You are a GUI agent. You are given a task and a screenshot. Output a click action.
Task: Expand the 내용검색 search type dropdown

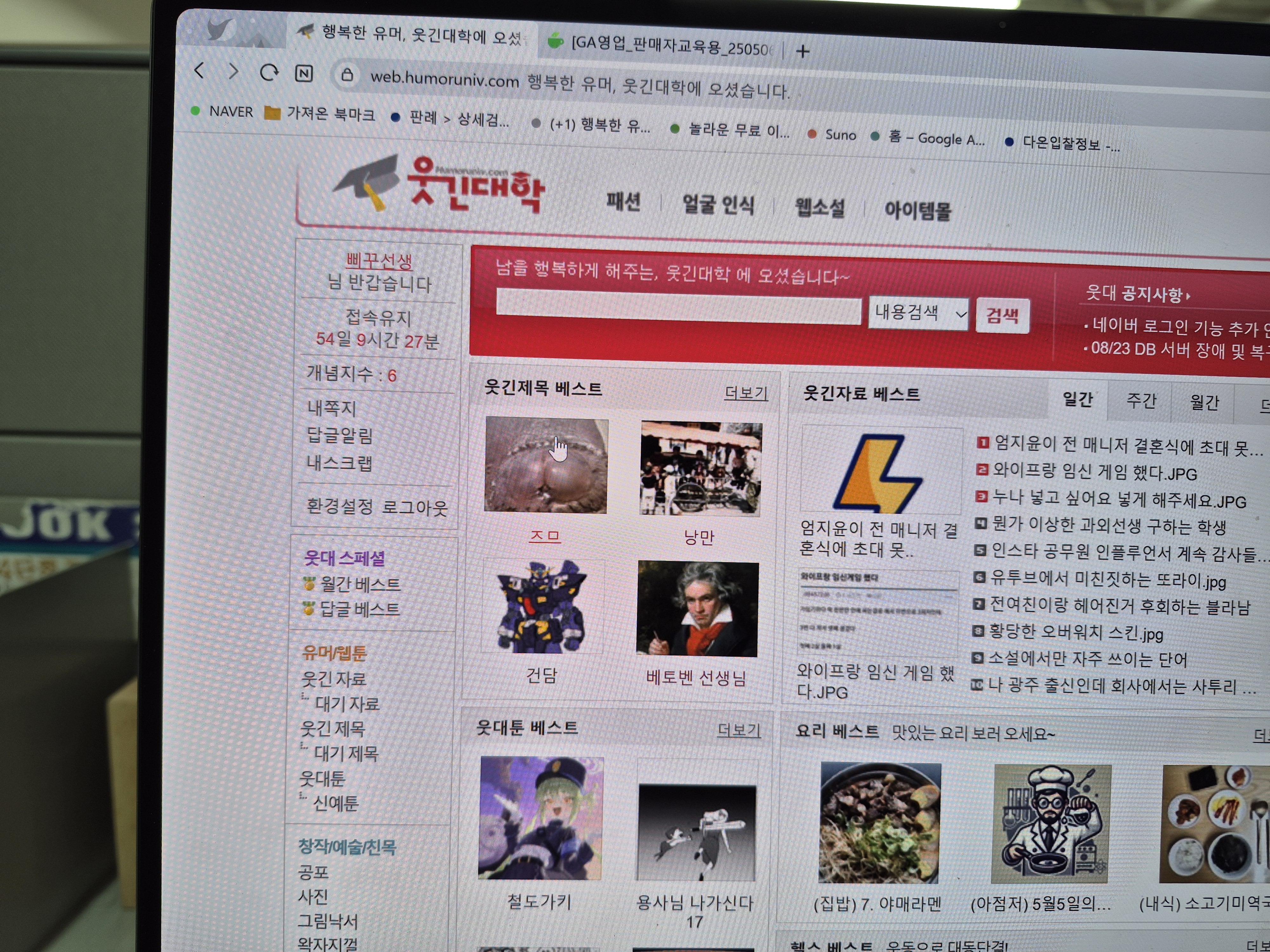[919, 313]
